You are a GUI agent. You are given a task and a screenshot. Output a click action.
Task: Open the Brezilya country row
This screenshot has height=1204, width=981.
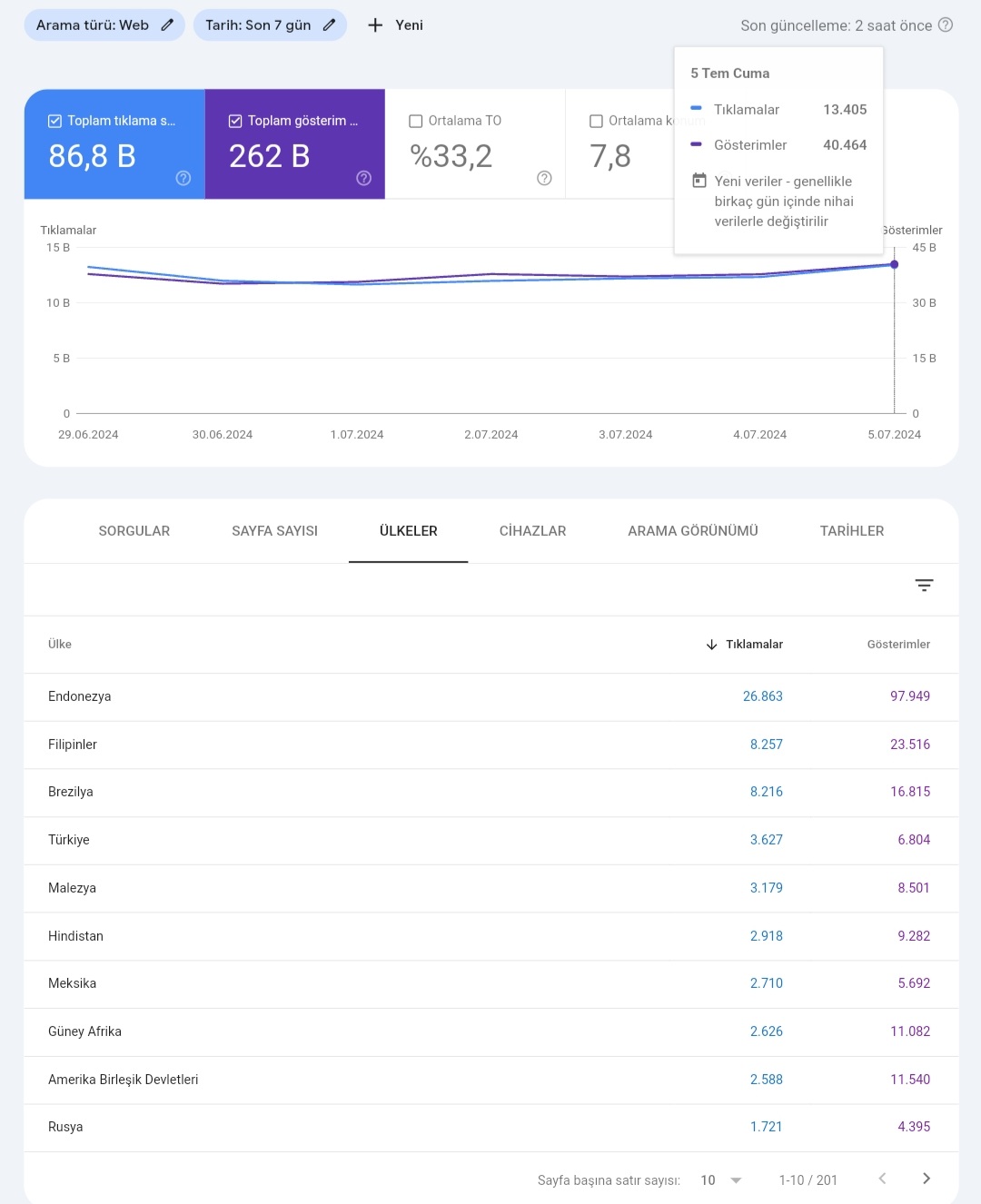pos(491,793)
